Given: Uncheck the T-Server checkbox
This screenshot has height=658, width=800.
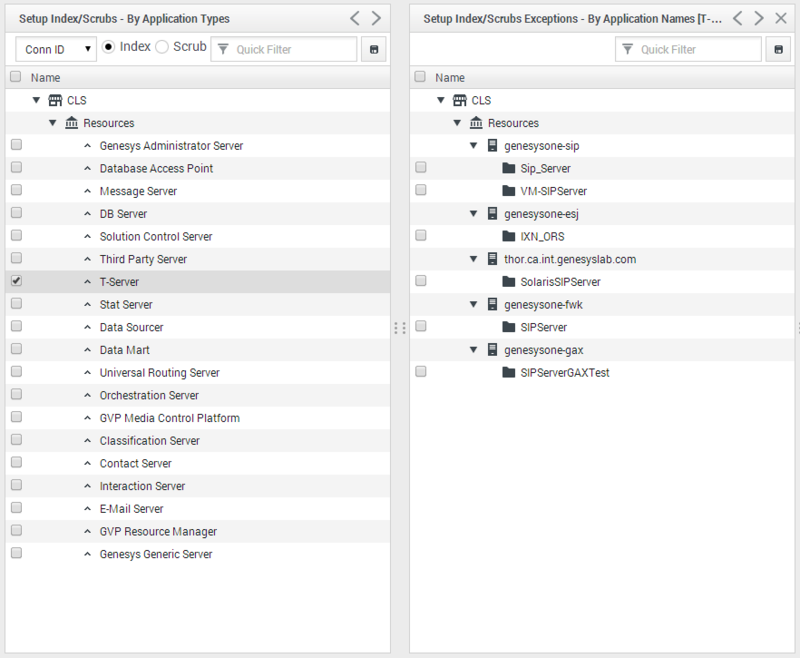Looking at the screenshot, I should click(x=16, y=281).
